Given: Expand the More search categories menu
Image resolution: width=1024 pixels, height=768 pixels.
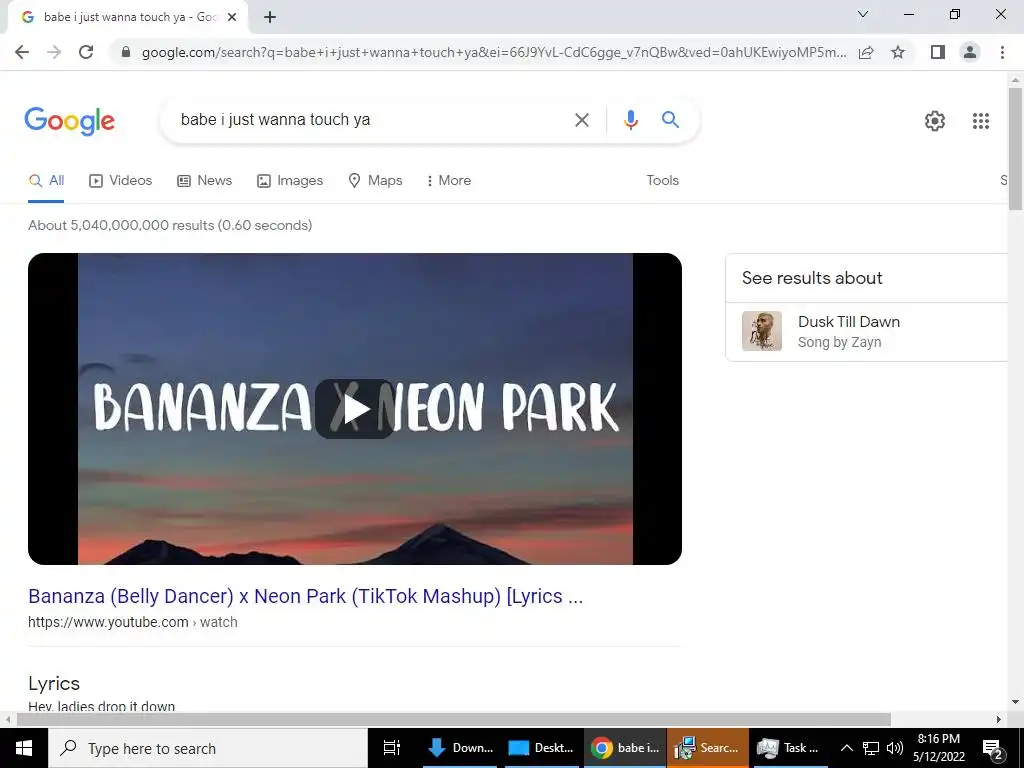Looking at the screenshot, I should [449, 181].
